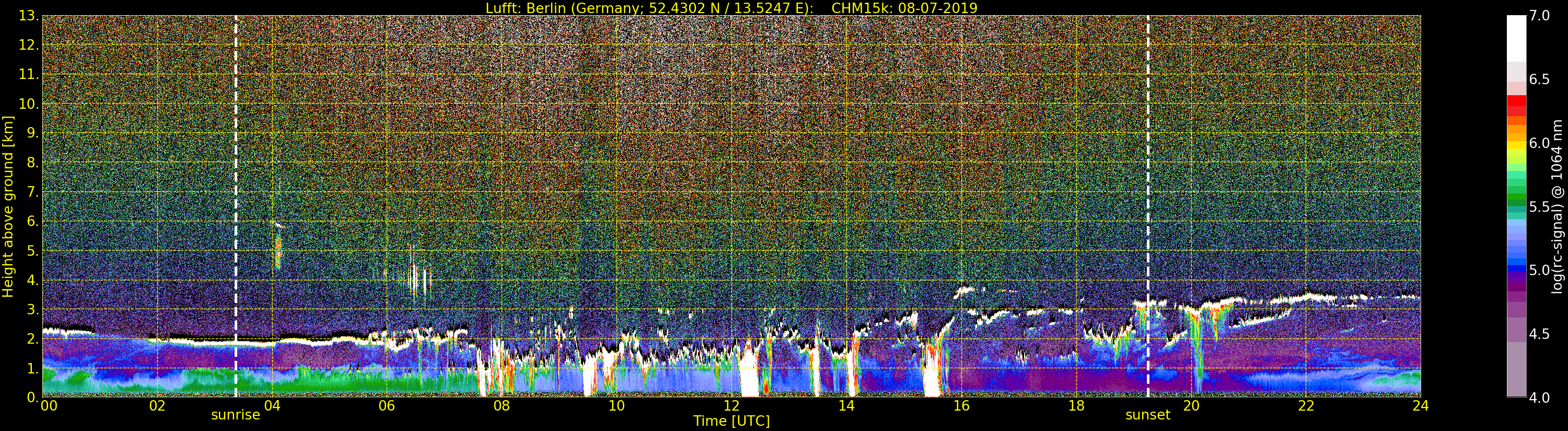
Task: Click the height axis tick label '13.'
Action: pyautogui.click(x=29, y=16)
